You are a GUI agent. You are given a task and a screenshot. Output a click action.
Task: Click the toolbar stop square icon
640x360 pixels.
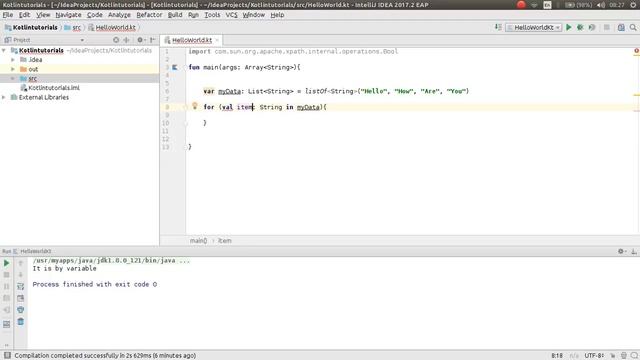tap(607, 27)
